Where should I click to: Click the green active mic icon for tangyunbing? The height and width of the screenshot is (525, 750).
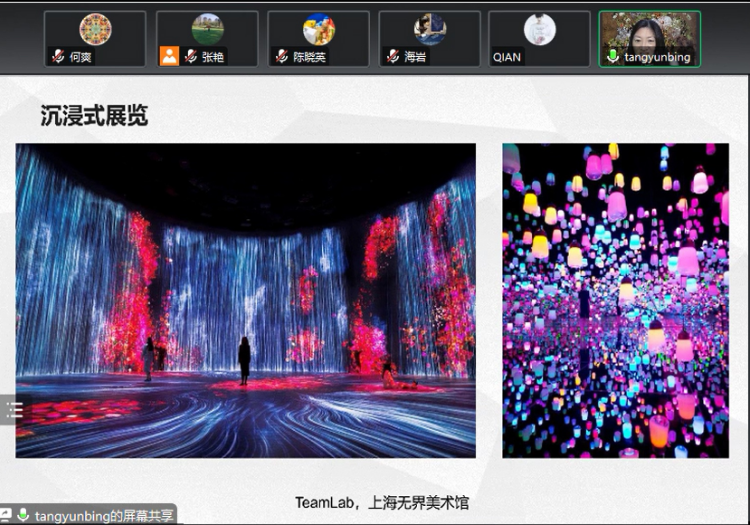(612, 57)
